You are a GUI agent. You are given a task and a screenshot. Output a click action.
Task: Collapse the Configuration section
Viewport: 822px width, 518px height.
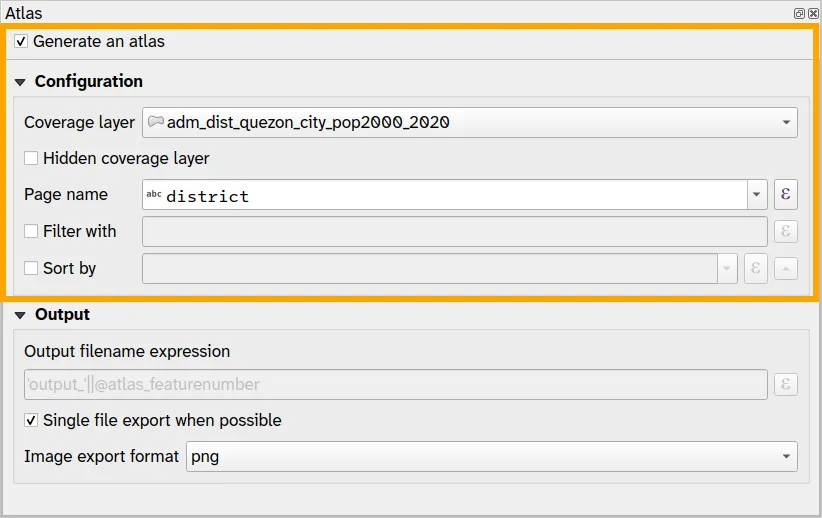pyautogui.click(x=20, y=82)
